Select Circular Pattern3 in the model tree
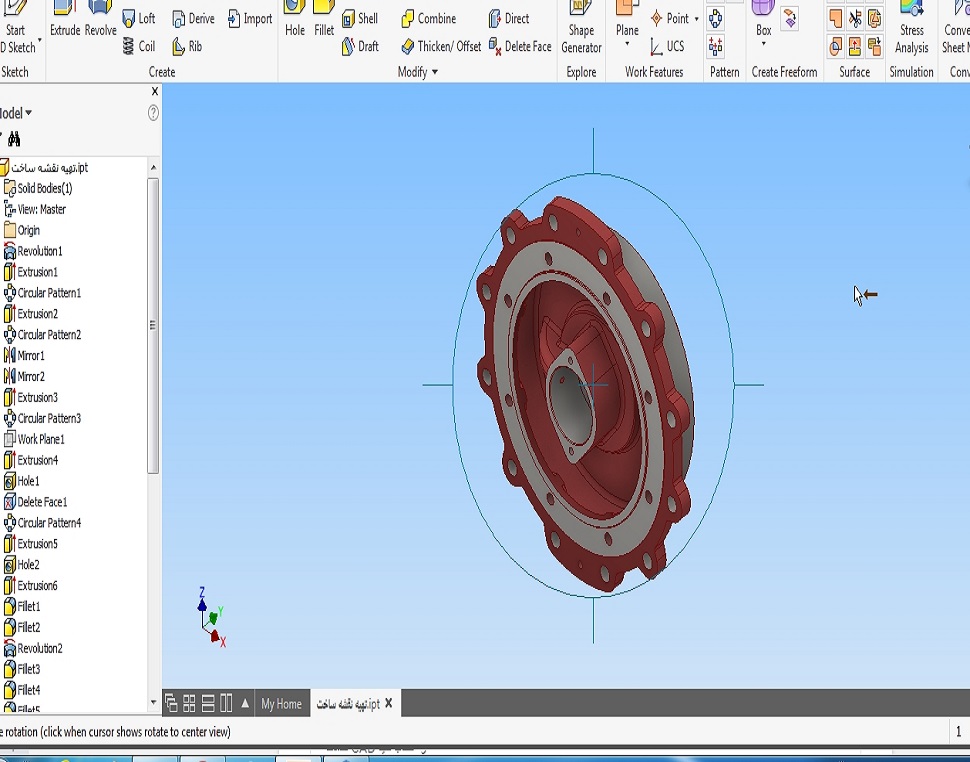The width and height of the screenshot is (970, 762). 48,418
